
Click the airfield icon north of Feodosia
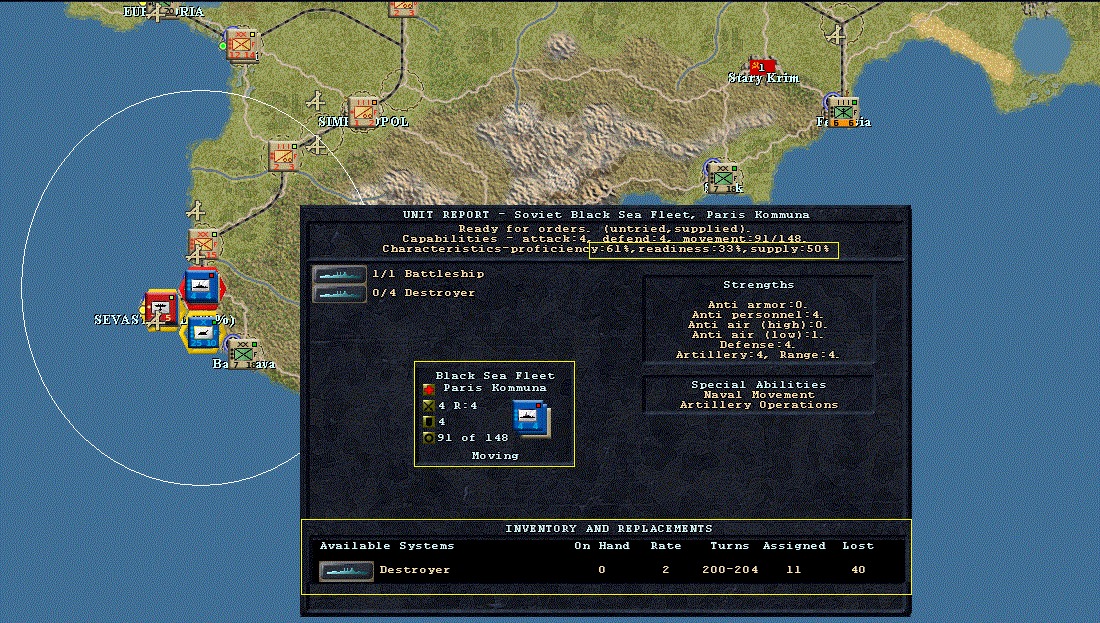(836, 34)
